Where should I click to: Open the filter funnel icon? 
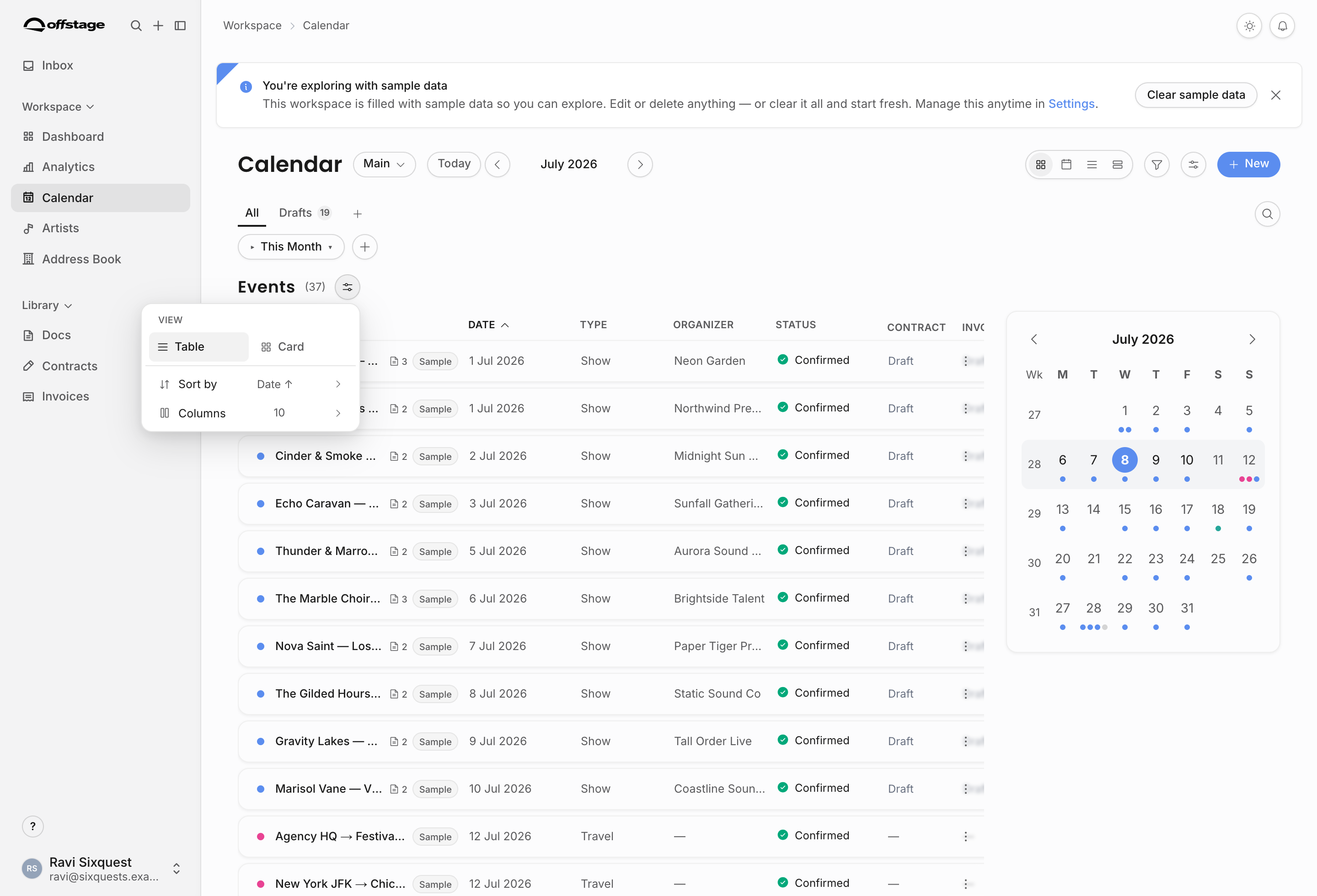click(x=1156, y=164)
